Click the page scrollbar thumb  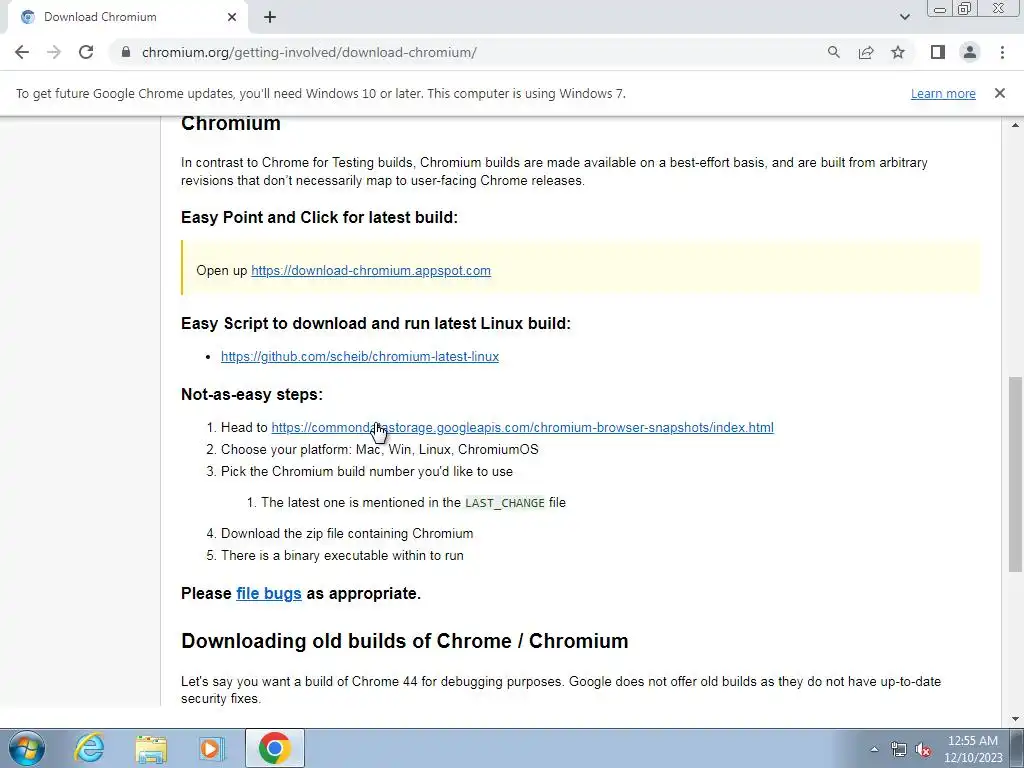pyautogui.click(x=1016, y=473)
